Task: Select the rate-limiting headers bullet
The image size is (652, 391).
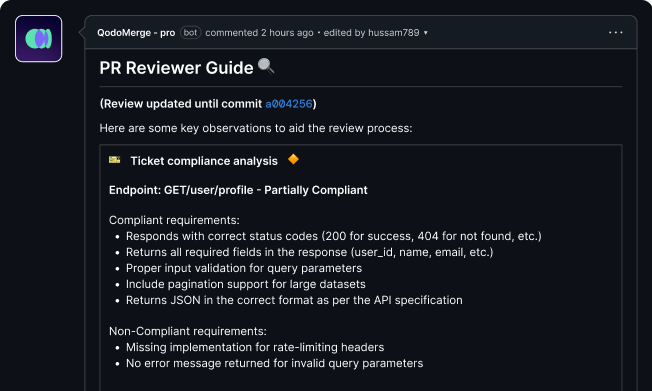Action: click(x=255, y=347)
